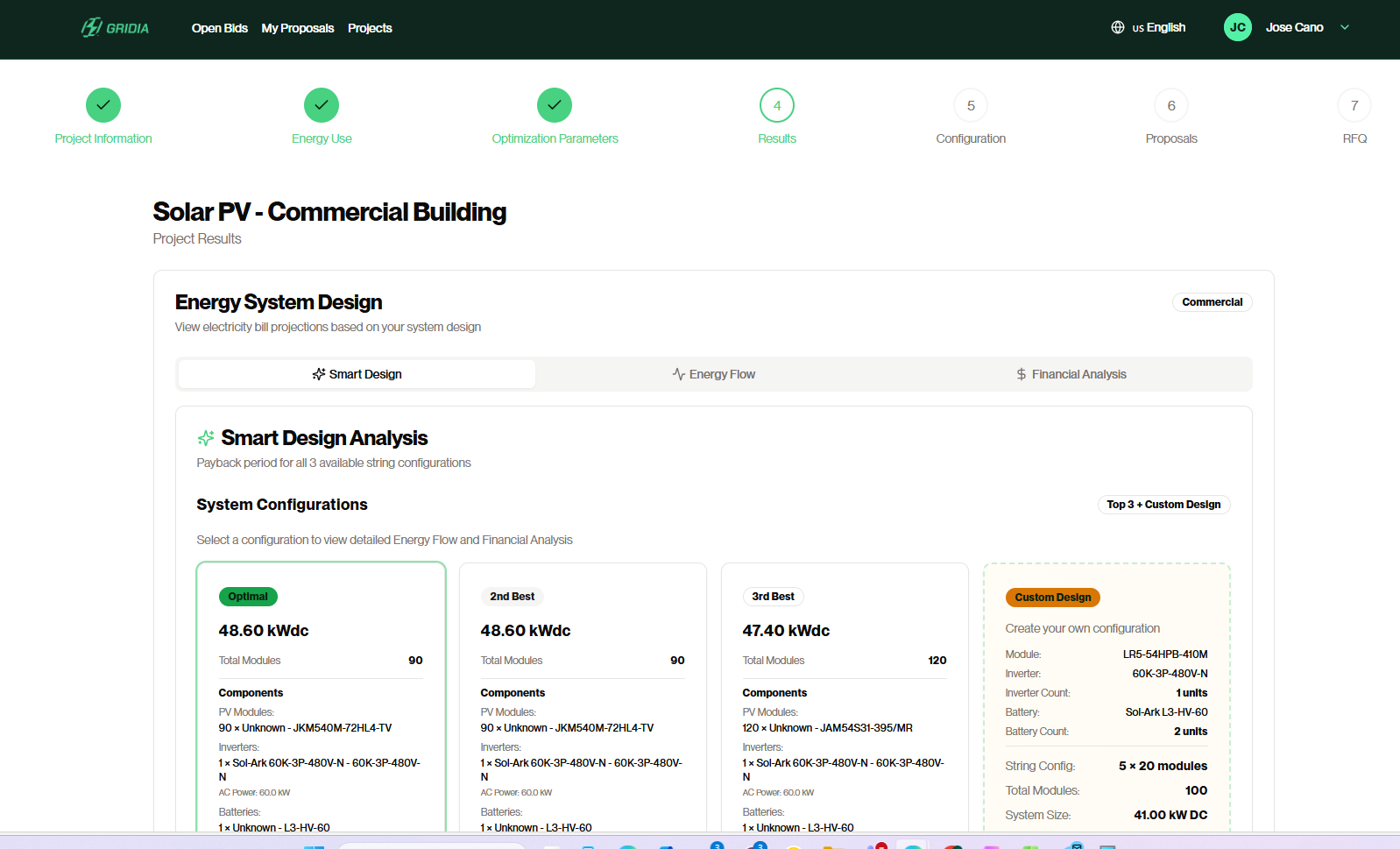Expand the Jose Cano account chevron
This screenshot has width=1400, height=849.
tap(1345, 27)
